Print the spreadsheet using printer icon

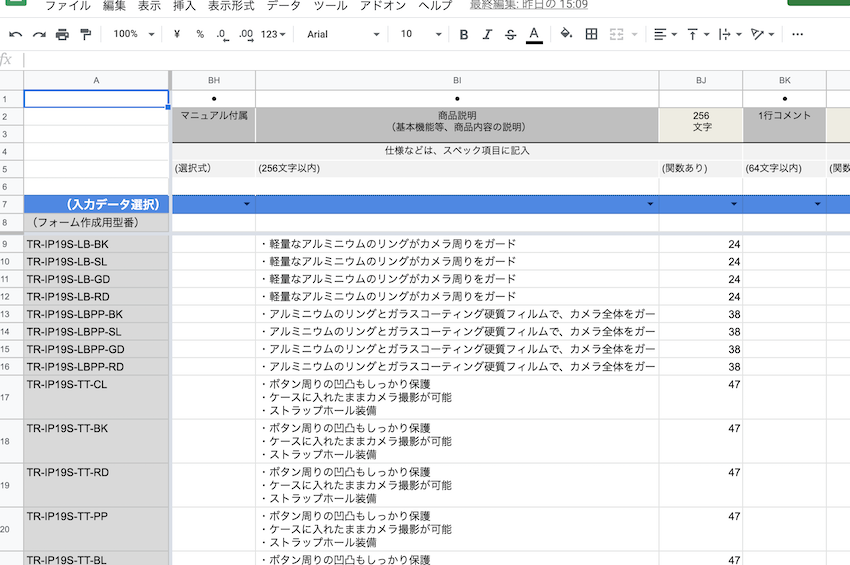[62, 35]
